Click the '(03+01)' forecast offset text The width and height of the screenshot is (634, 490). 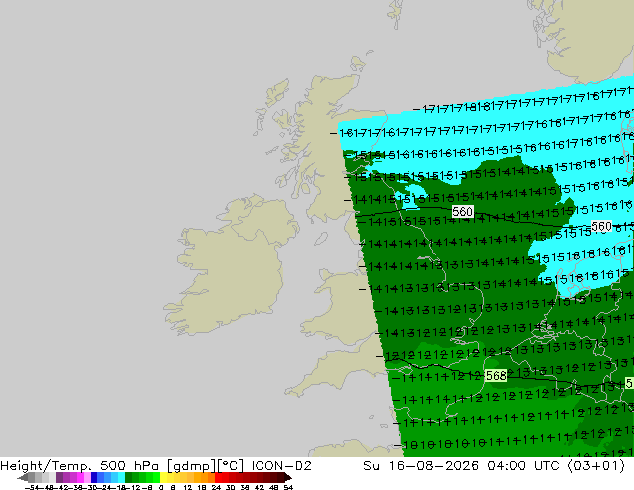(x=596, y=466)
